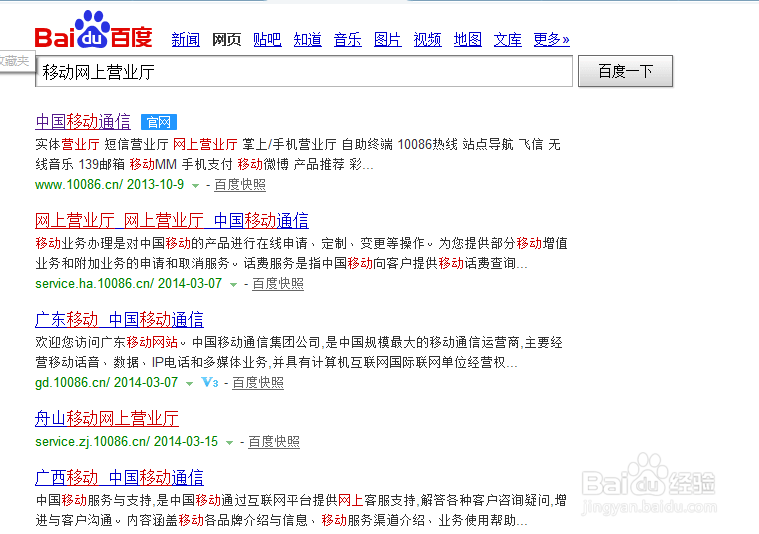Open the 视频 tab
This screenshot has width=759, height=534.
[x=427, y=39]
